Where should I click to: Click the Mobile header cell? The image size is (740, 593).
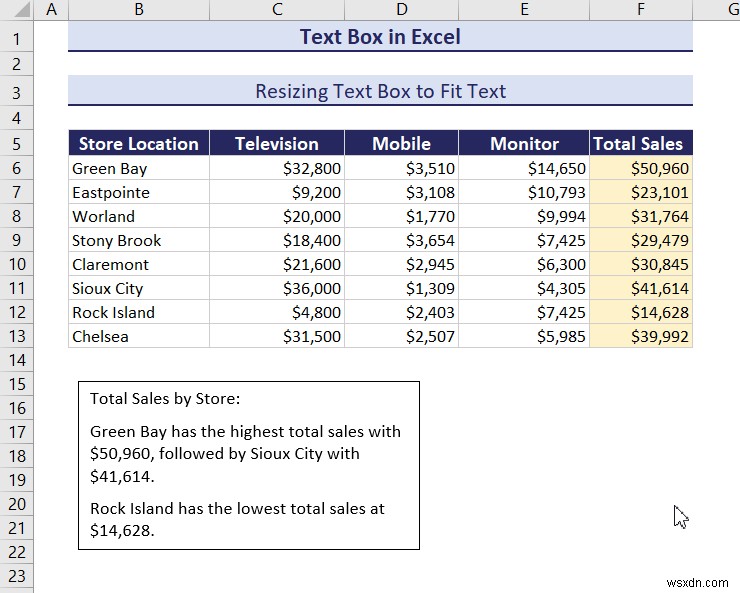coord(402,143)
